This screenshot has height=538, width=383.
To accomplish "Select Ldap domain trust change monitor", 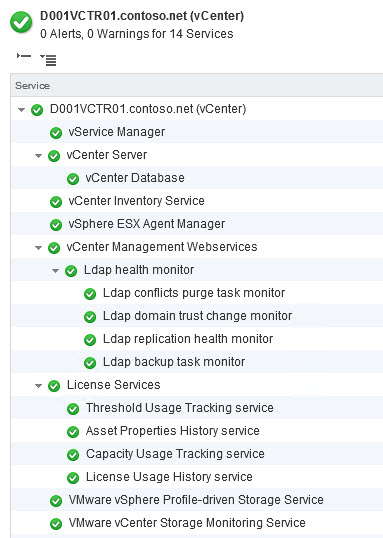I will click(x=197, y=316).
